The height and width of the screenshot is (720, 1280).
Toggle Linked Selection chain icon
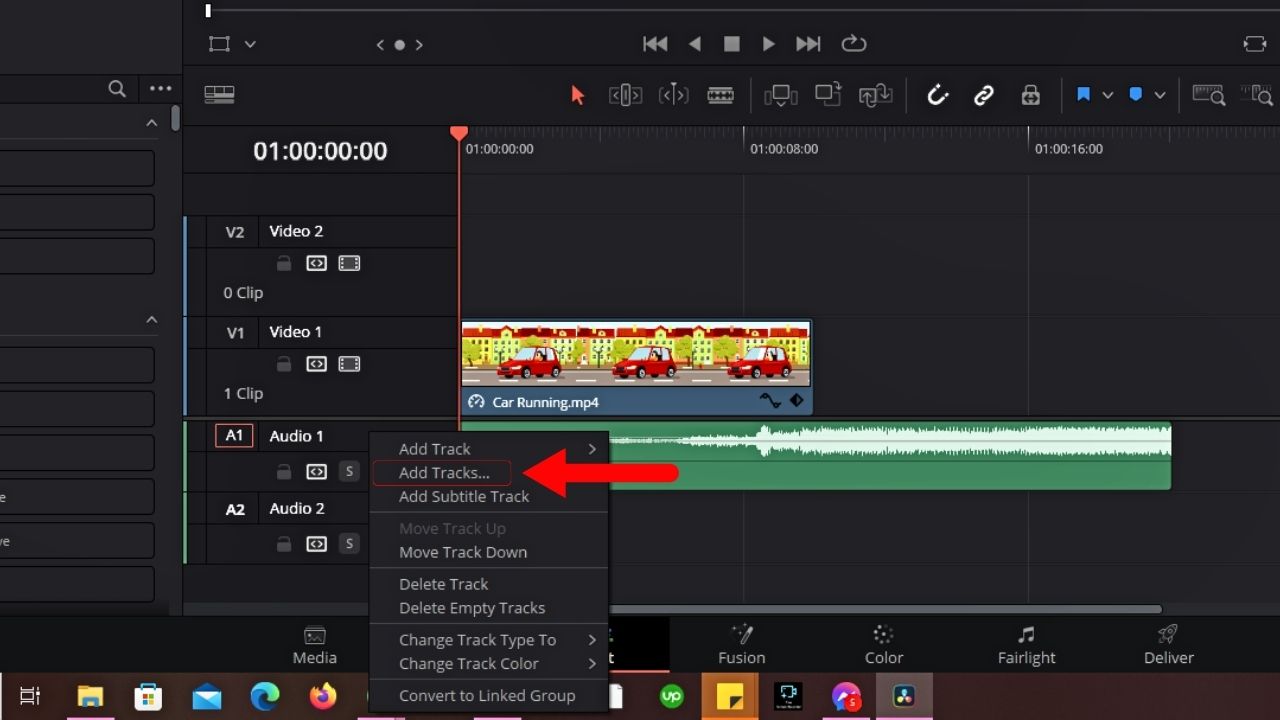click(x=984, y=95)
